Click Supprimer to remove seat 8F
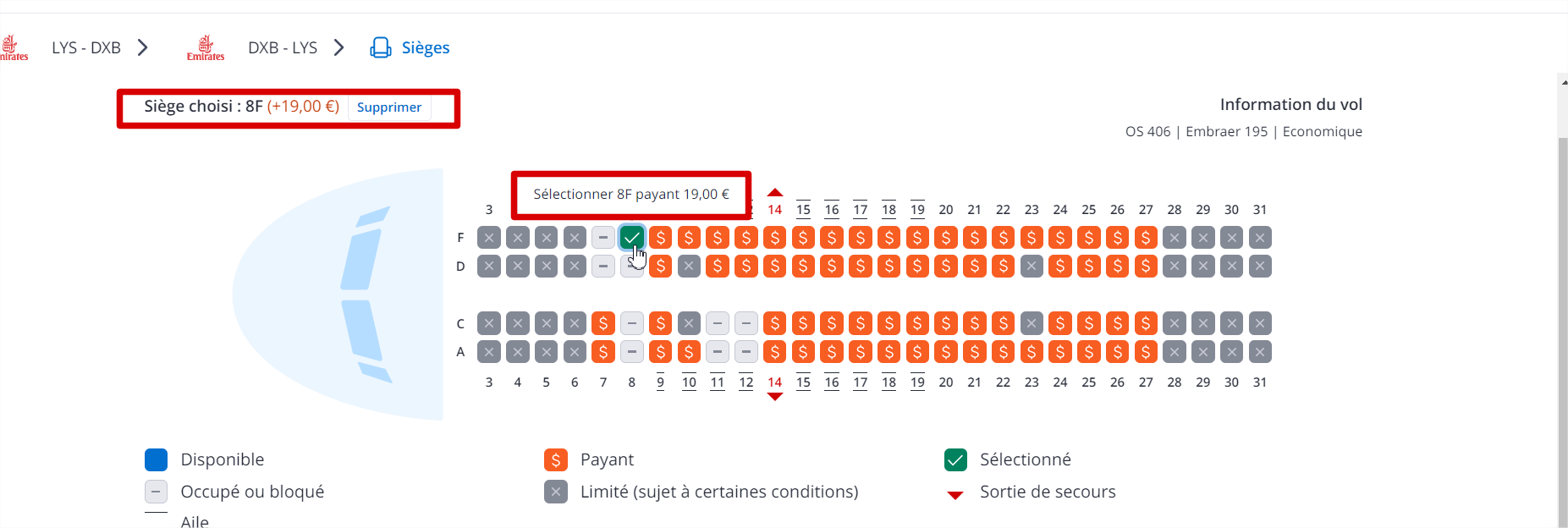 [389, 107]
